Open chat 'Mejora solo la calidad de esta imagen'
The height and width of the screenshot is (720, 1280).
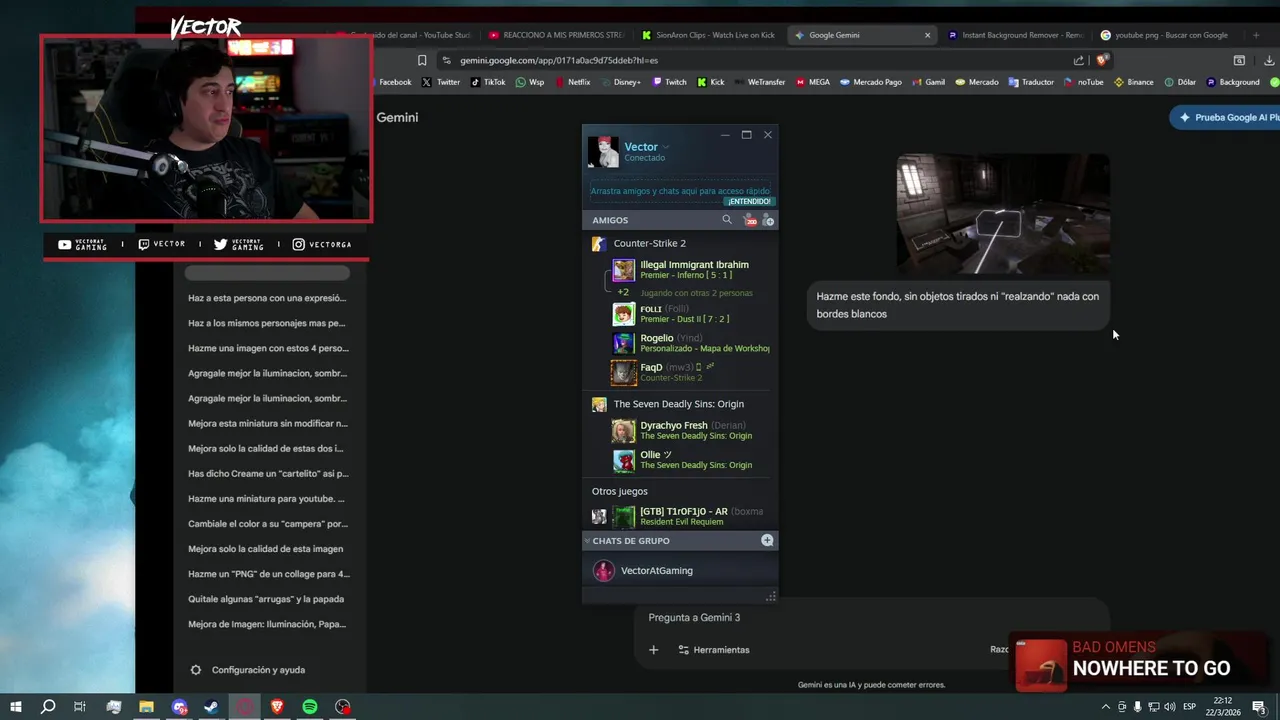coord(267,549)
